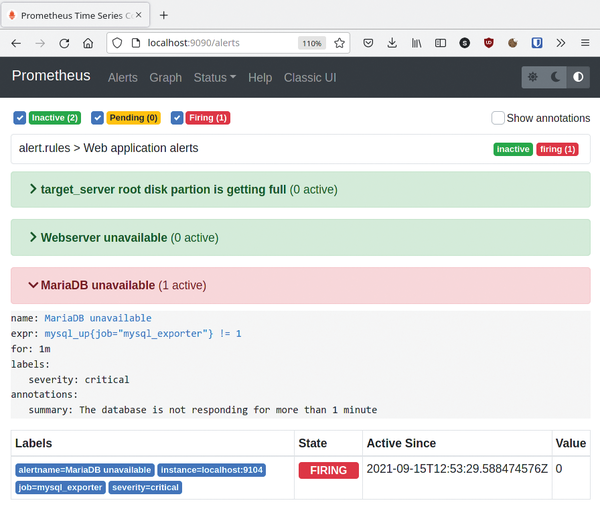Viewport: 600px width, 519px height.
Task: Show more extensions with double chevron
Action: 561,43
